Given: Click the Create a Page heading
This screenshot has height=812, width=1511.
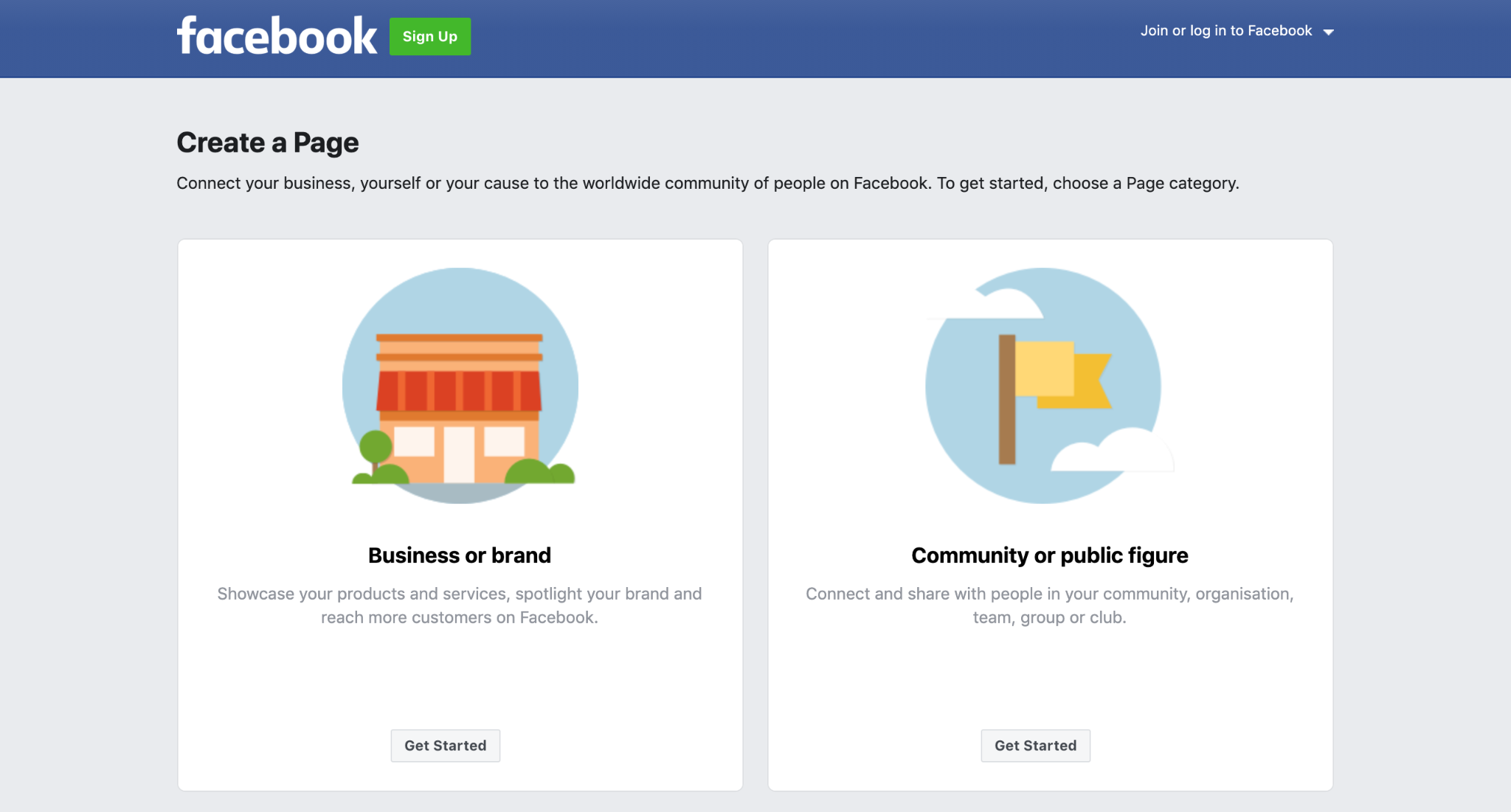Looking at the screenshot, I should point(268,142).
